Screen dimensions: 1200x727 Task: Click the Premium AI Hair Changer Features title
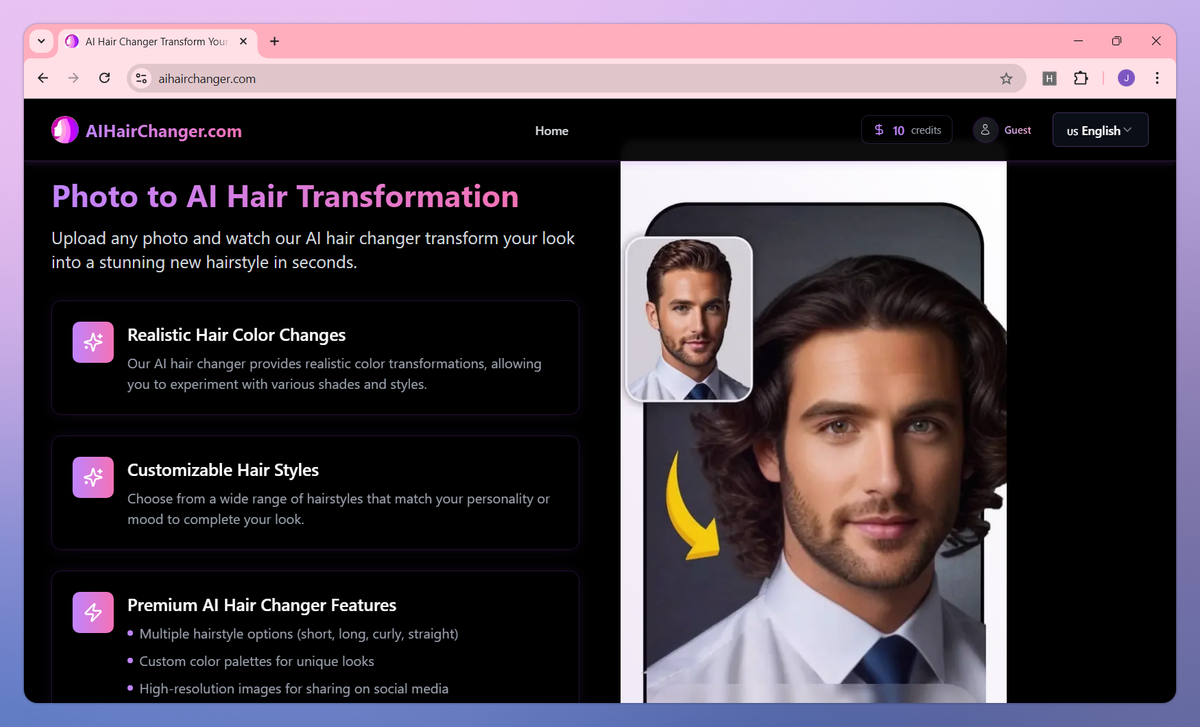[x=262, y=605]
